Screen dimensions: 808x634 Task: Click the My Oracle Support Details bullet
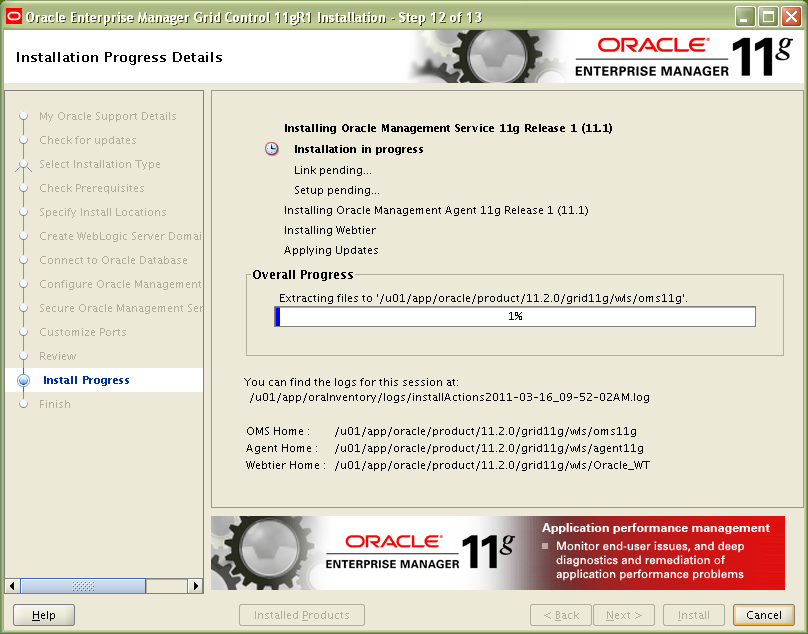point(23,116)
